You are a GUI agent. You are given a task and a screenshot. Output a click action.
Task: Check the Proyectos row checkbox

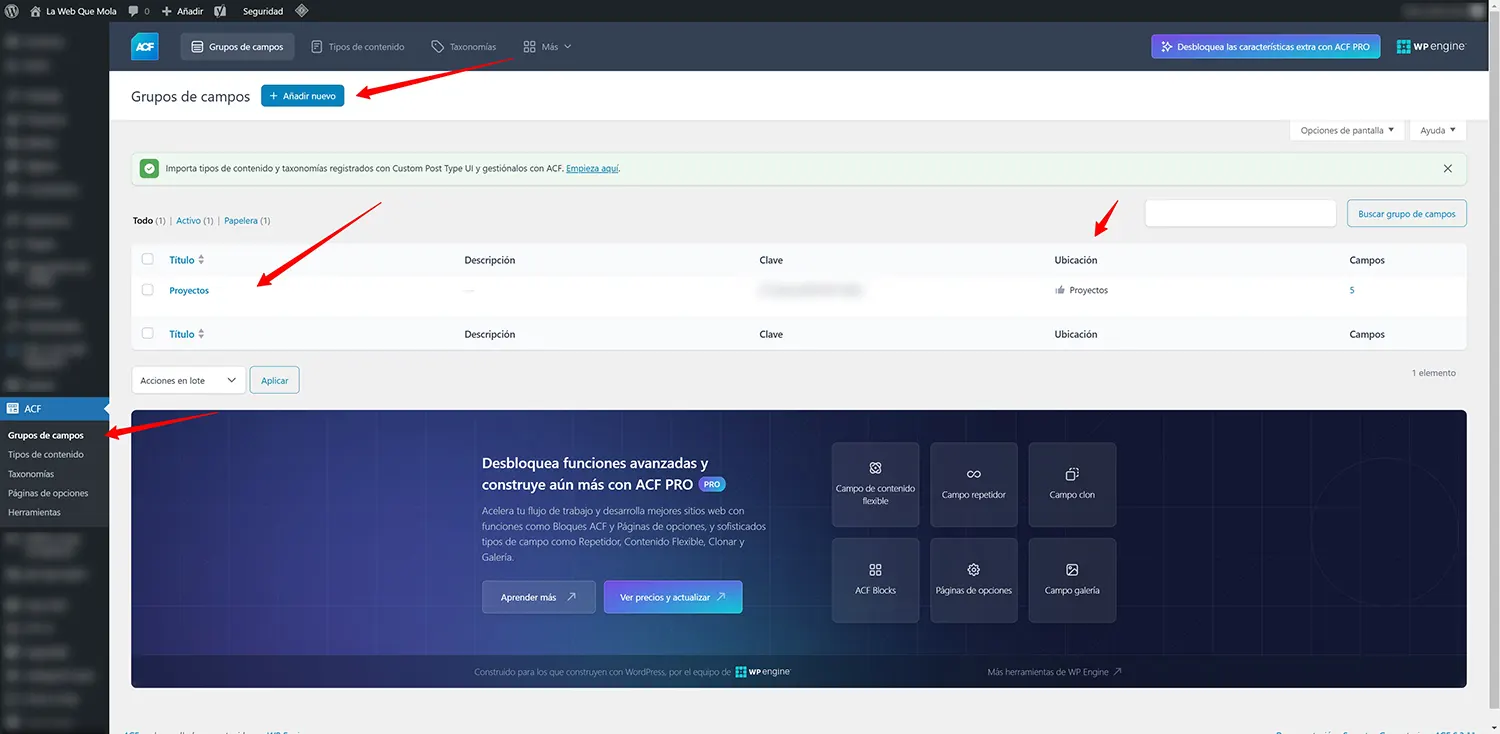click(x=147, y=289)
